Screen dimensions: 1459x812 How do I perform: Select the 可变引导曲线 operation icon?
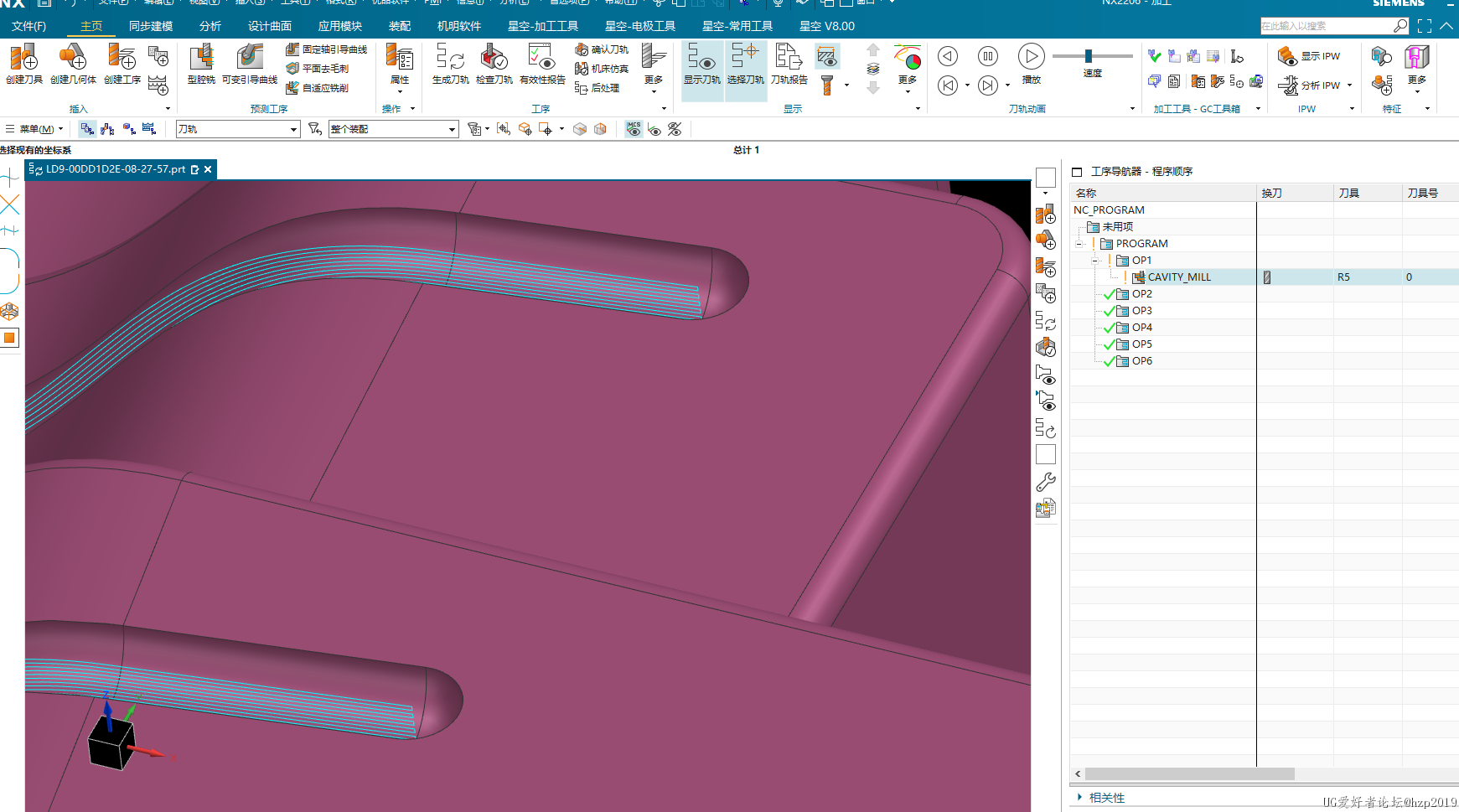pyautogui.click(x=250, y=64)
